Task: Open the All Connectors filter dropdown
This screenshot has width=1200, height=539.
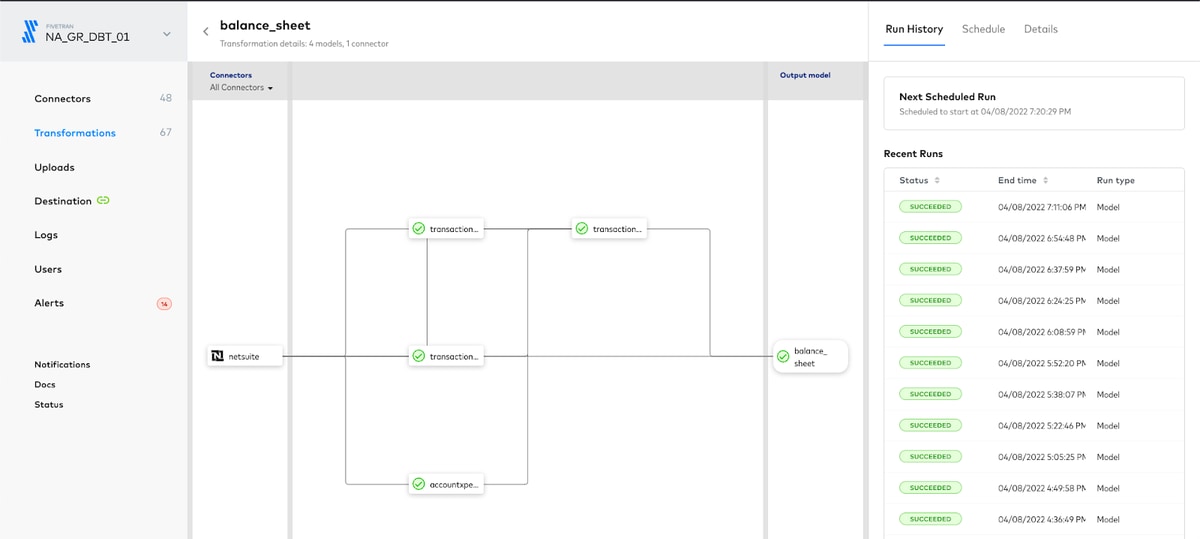Action: pyautogui.click(x=241, y=88)
